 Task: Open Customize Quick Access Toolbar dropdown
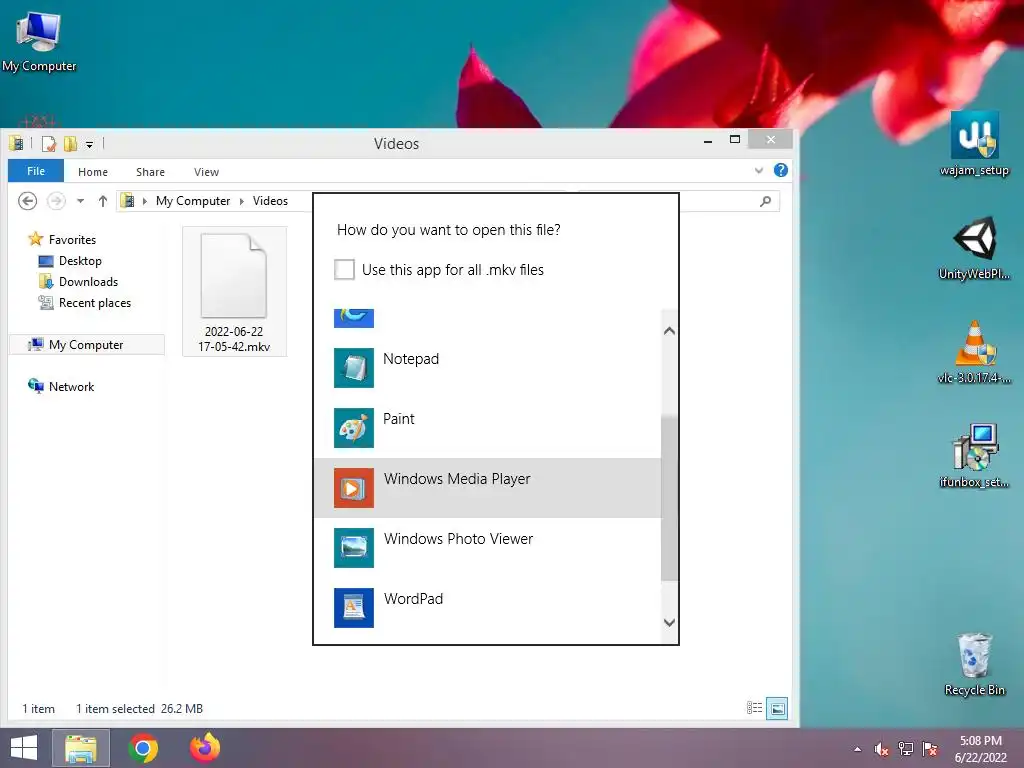[89, 144]
